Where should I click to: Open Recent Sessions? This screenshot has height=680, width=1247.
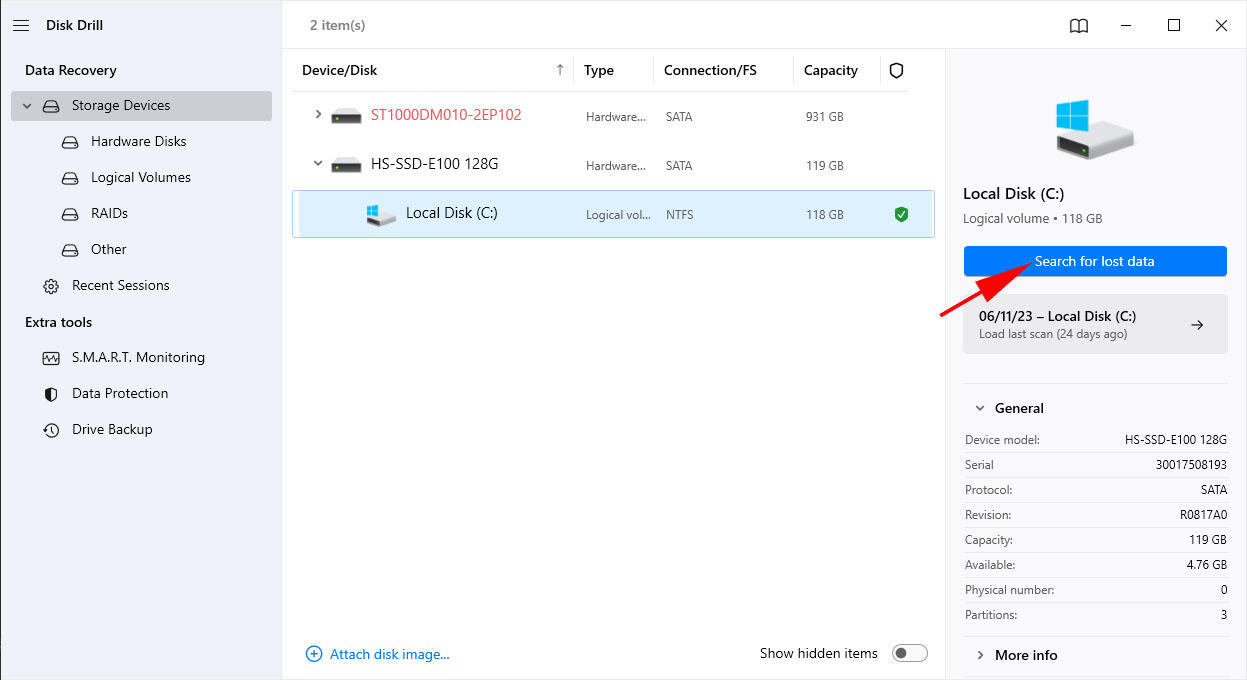[x=120, y=285]
